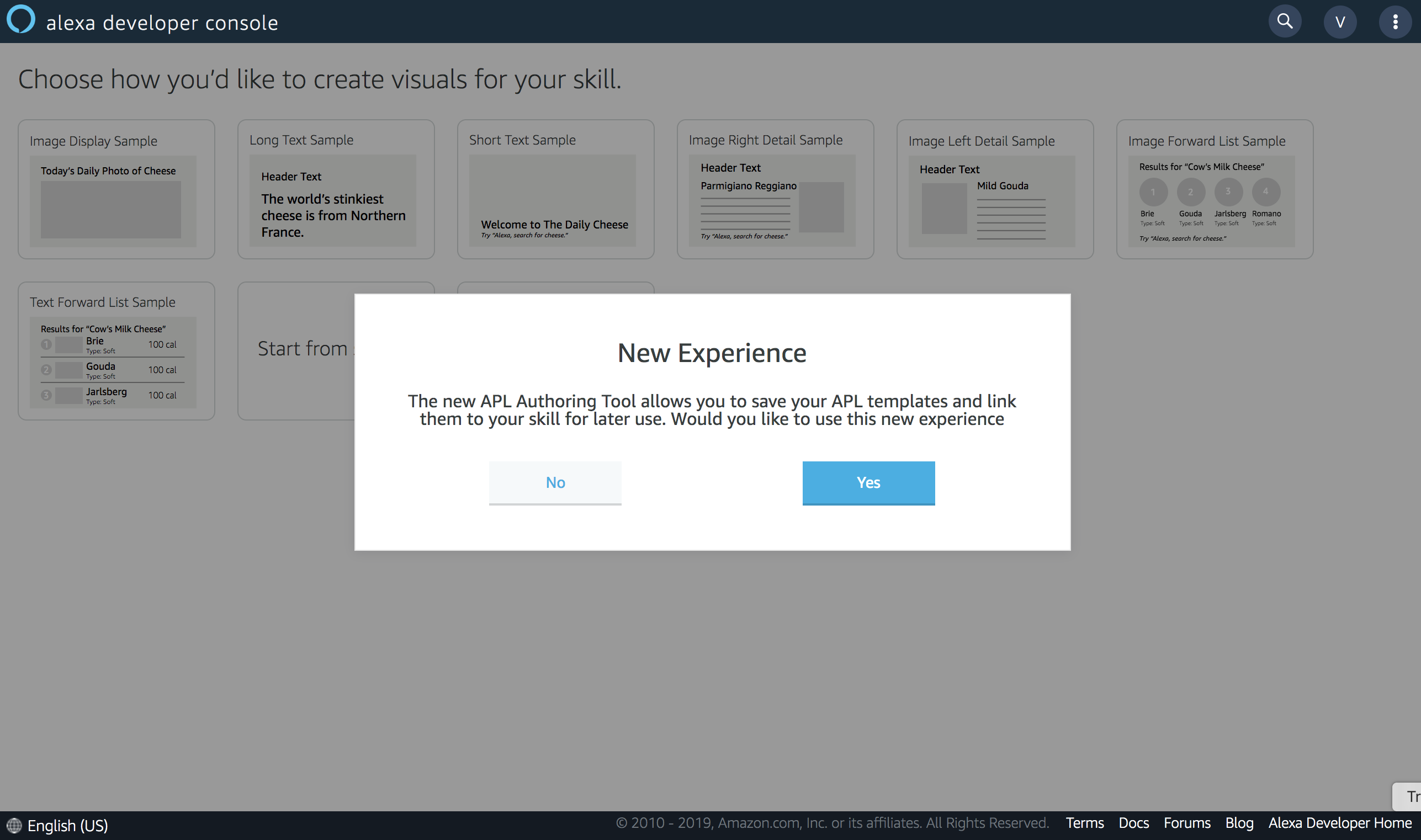Viewport: 1421px width, 840px height.
Task: Open the three-dot overflow menu
Action: click(x=1395, y=21)
